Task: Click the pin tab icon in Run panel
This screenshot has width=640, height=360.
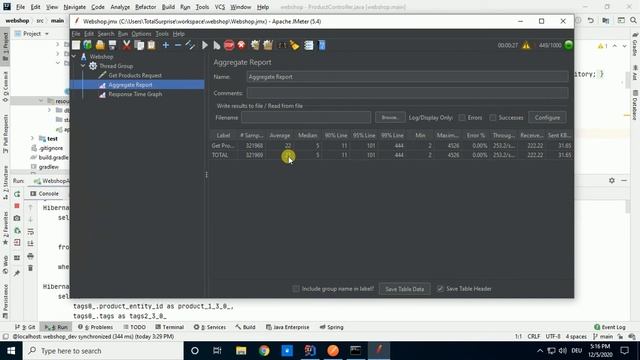Action: [17, 273]
